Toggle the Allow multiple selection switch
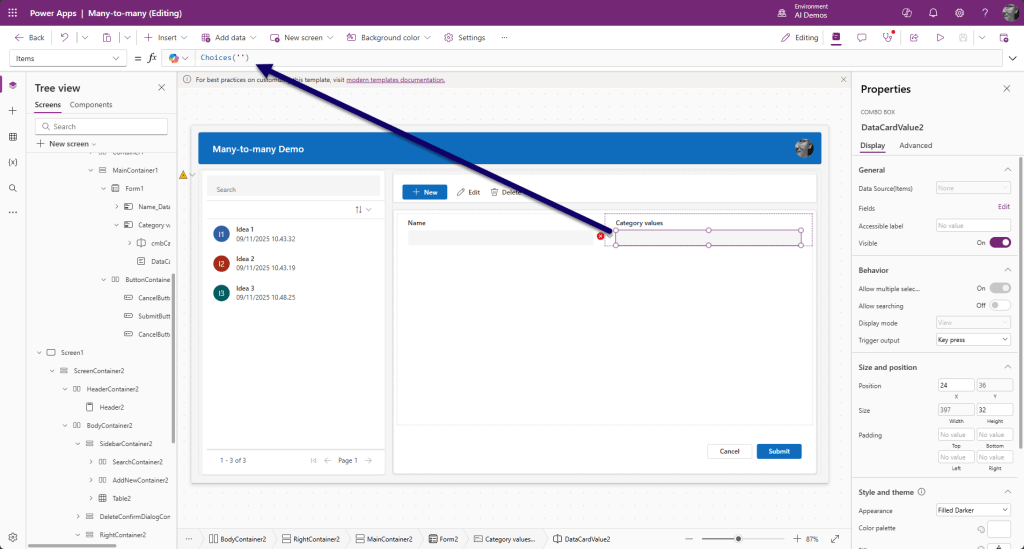 tap(999, 288)
